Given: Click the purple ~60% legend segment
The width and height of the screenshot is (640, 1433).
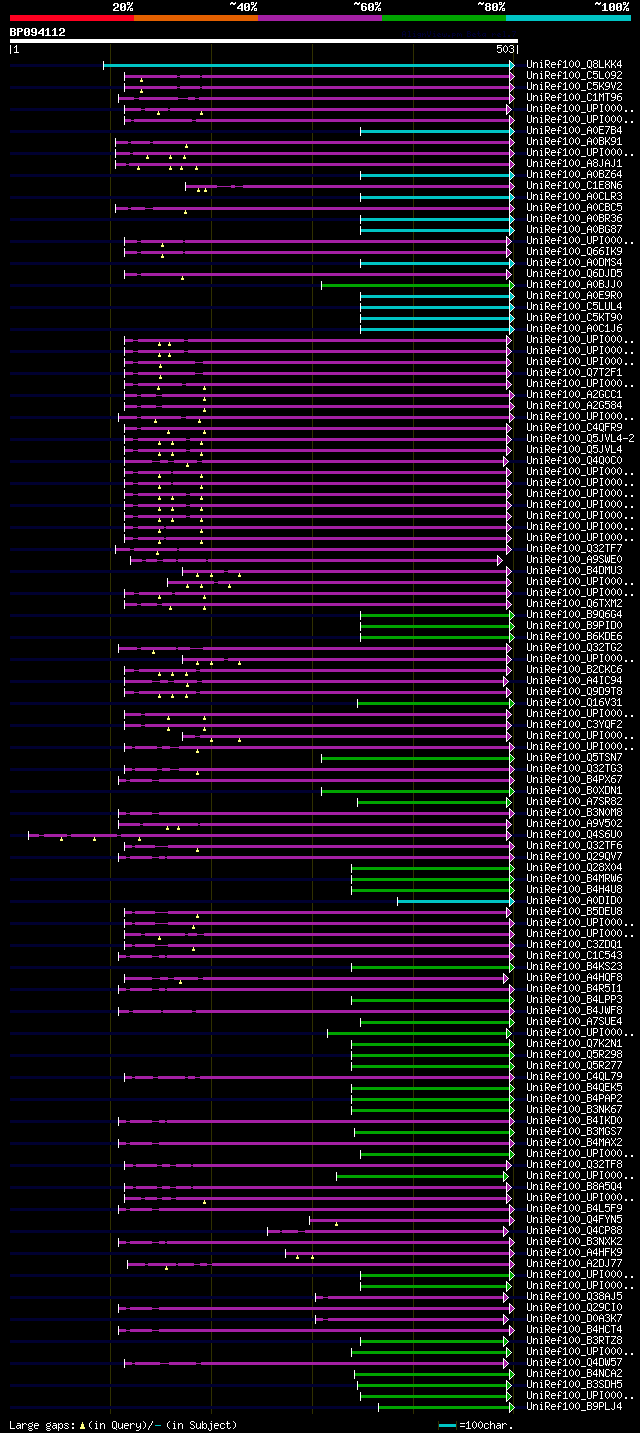Looking at the screenshot, I should pos(320,18).
